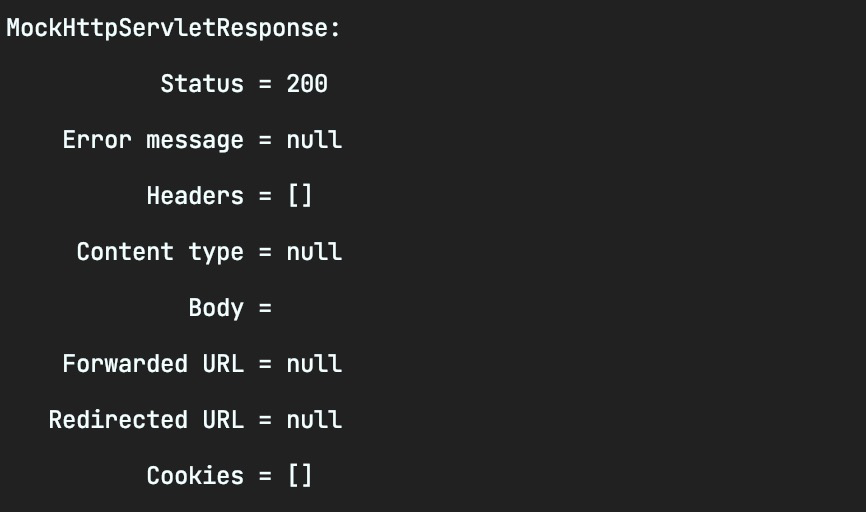Click the Status label

pyautogui.click(x=202, y=84)
